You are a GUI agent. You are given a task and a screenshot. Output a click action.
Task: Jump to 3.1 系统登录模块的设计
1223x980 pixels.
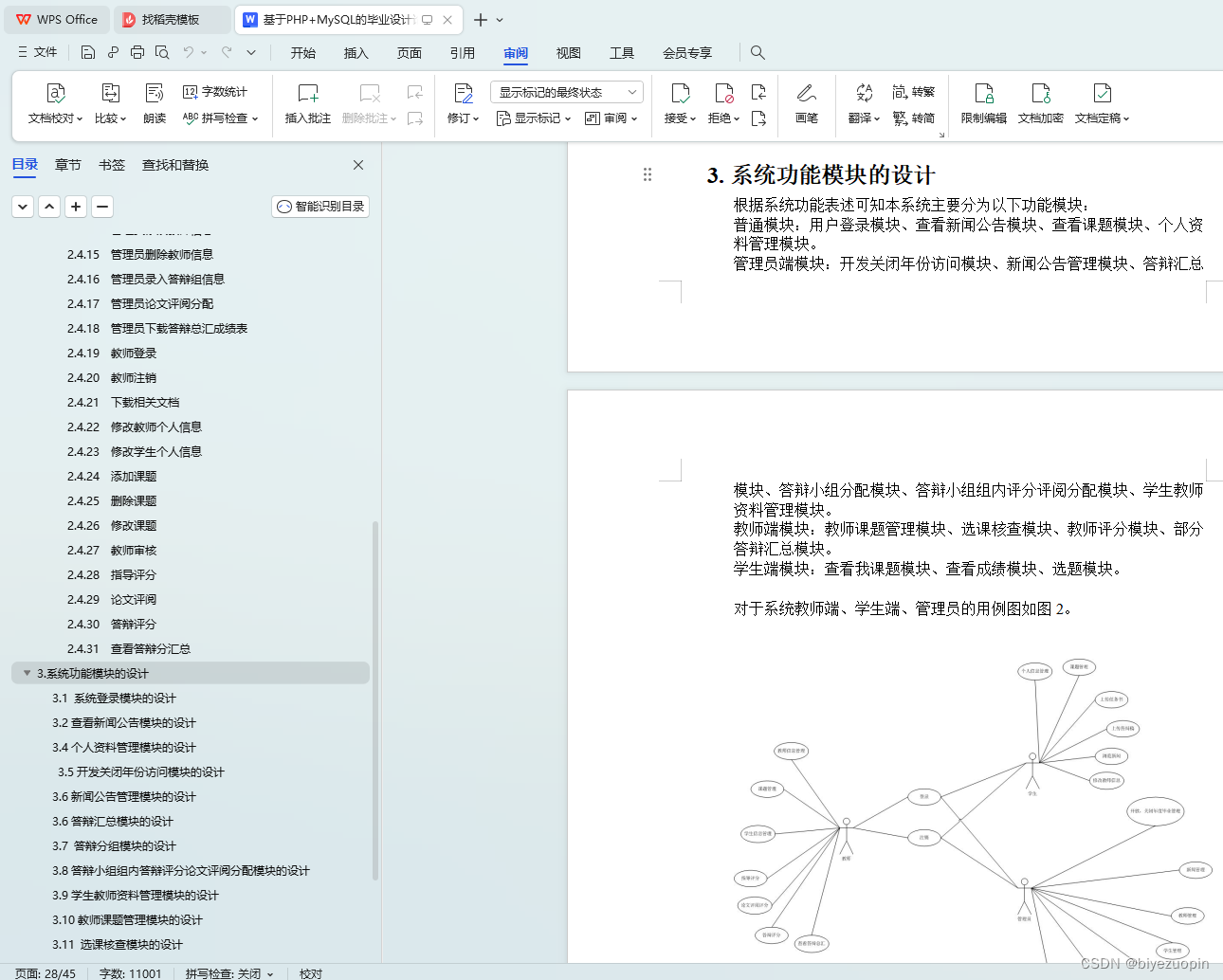pos(114,698)
